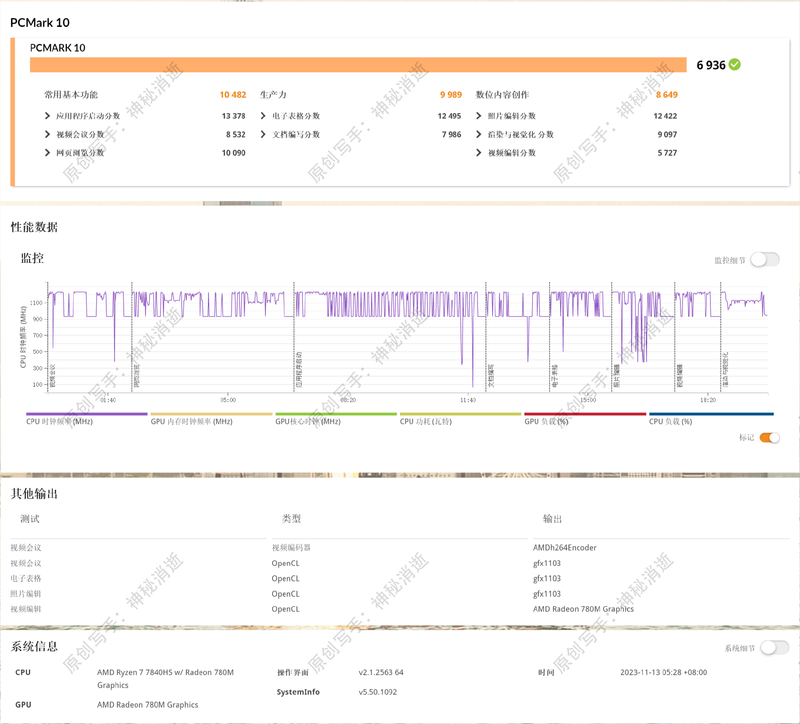Click the 系统信息 section heading
Viewport: 800px width, 724px height.
(34, 646)
